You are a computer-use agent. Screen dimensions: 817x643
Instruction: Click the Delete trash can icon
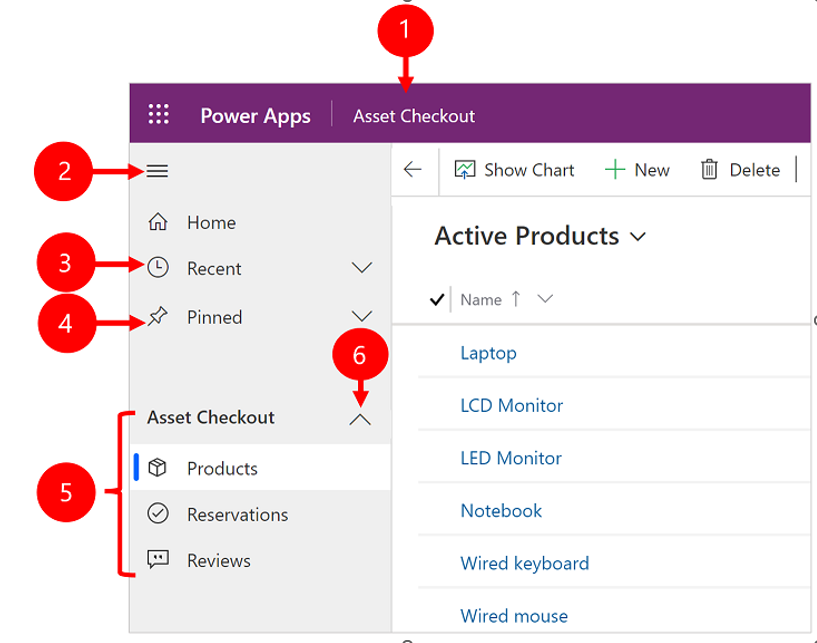[709, 170]
